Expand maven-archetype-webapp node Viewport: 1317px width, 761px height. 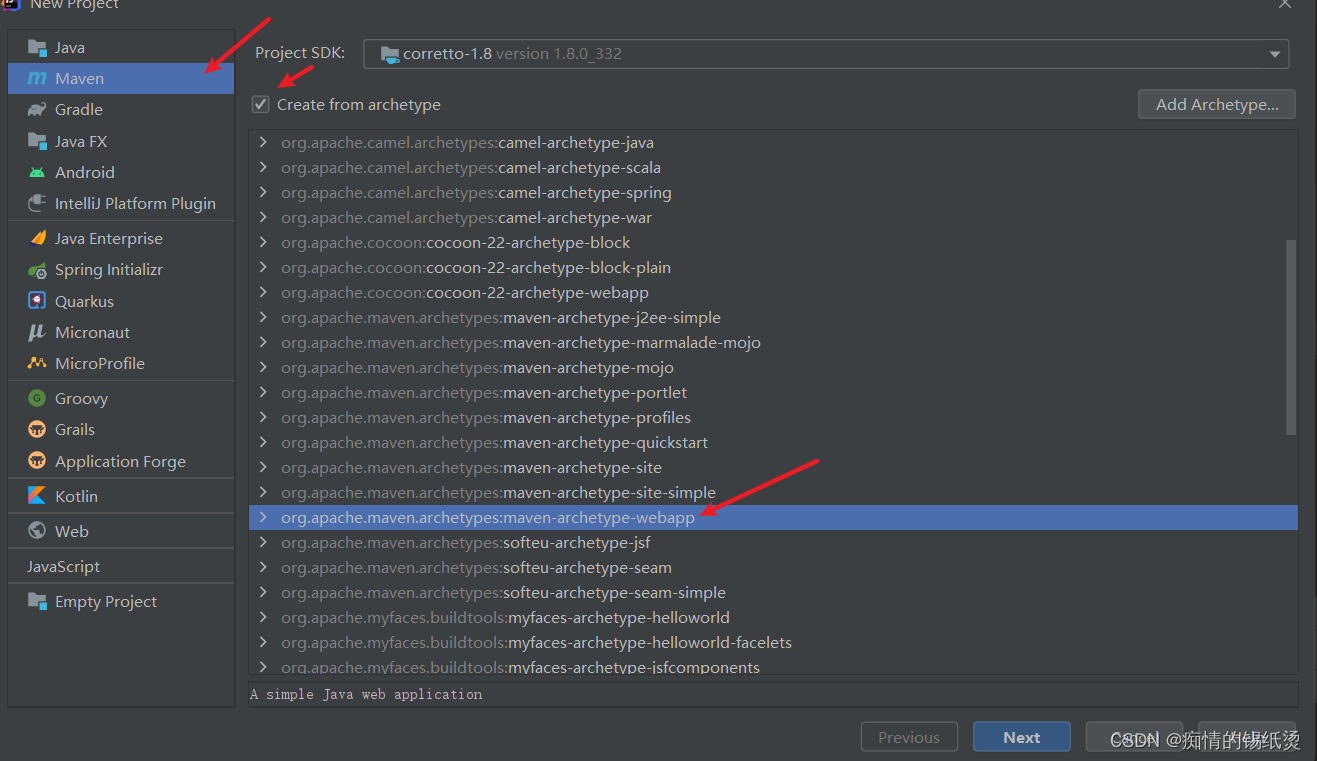[263, 517]
